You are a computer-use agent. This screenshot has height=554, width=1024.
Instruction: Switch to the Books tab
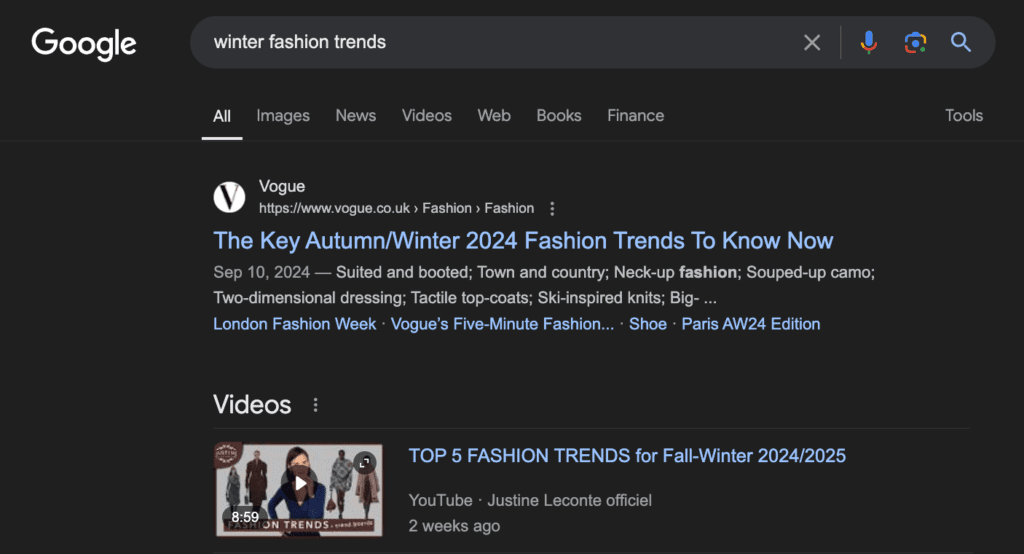pyautogui.click(x=559, y=116)
